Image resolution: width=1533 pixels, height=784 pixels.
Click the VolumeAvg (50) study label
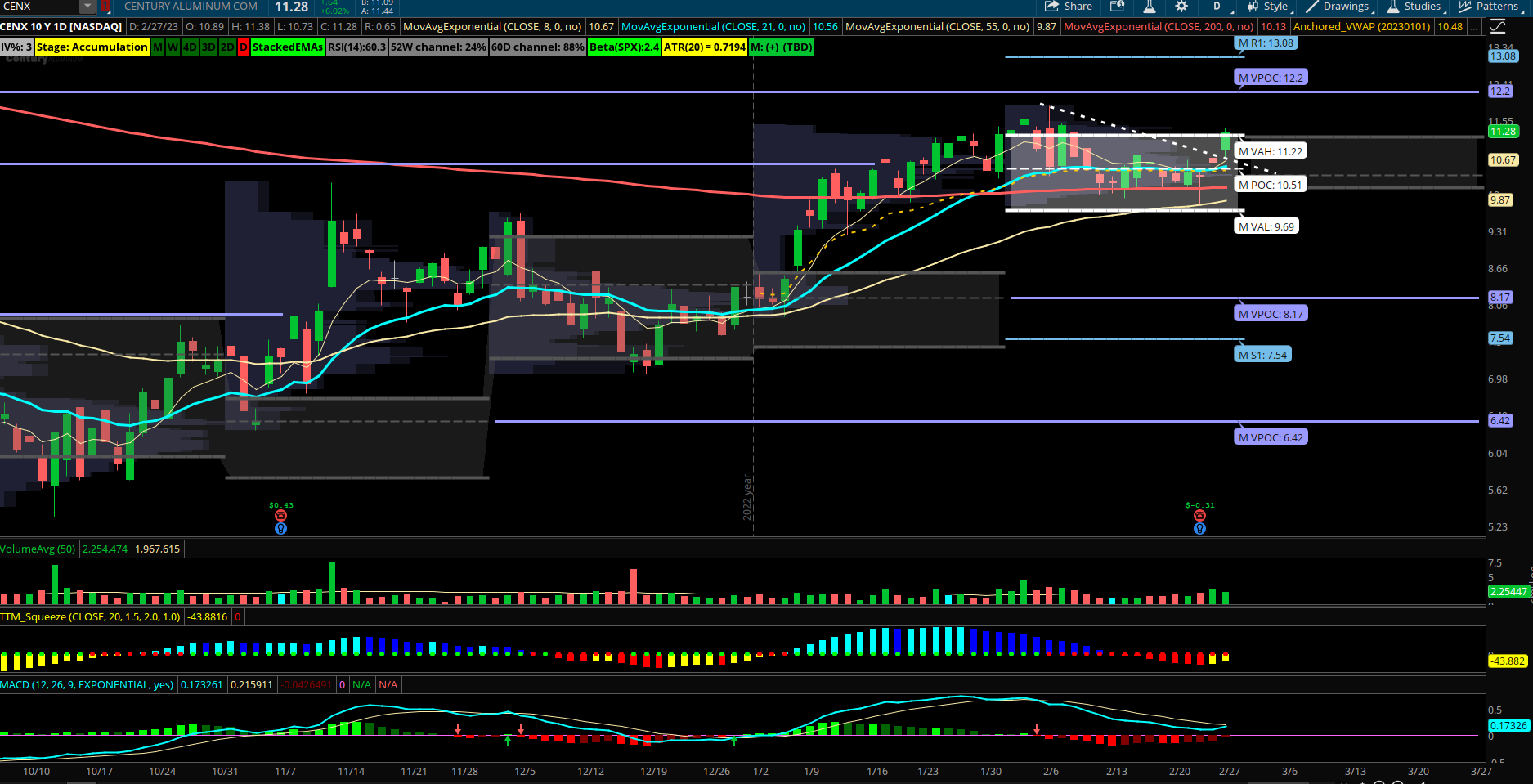coord(38,549)
